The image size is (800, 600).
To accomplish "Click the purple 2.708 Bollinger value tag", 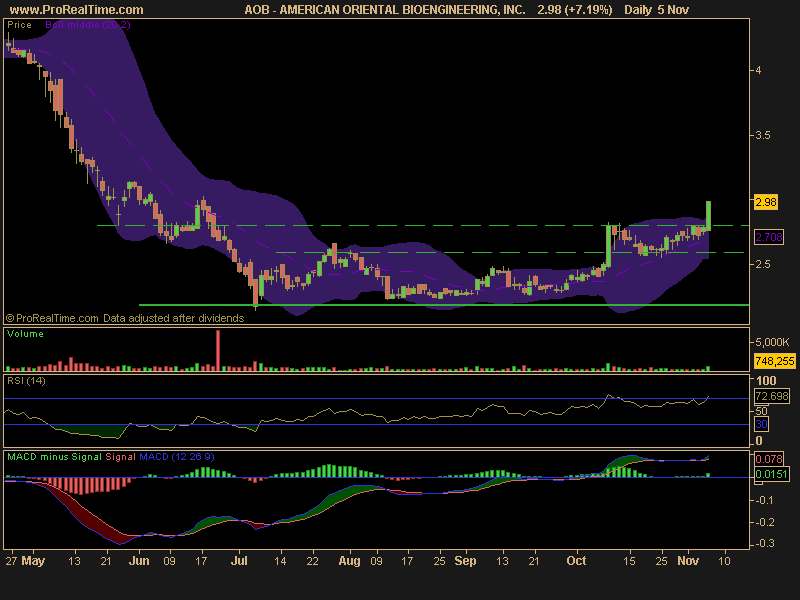I will pos(769,237).
